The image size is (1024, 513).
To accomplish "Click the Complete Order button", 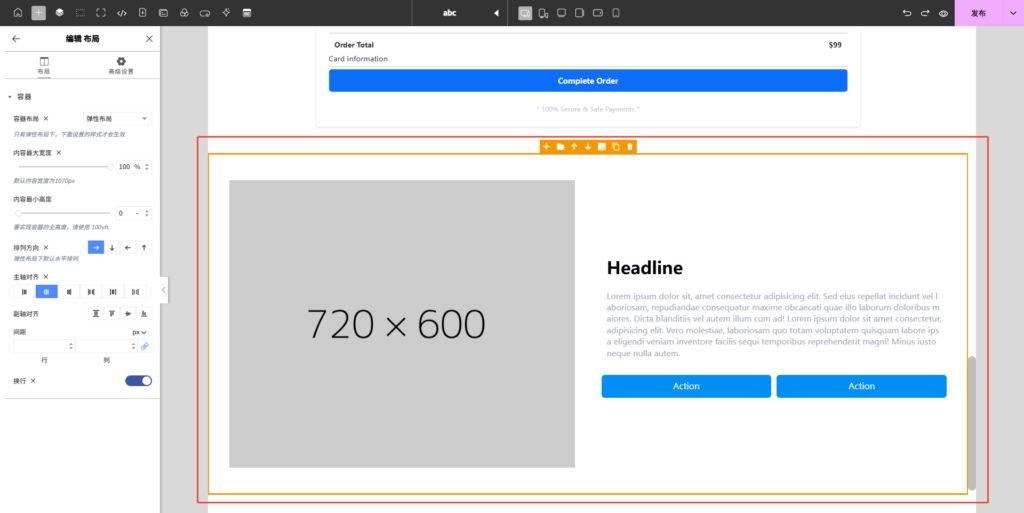I will pos(587,81).
